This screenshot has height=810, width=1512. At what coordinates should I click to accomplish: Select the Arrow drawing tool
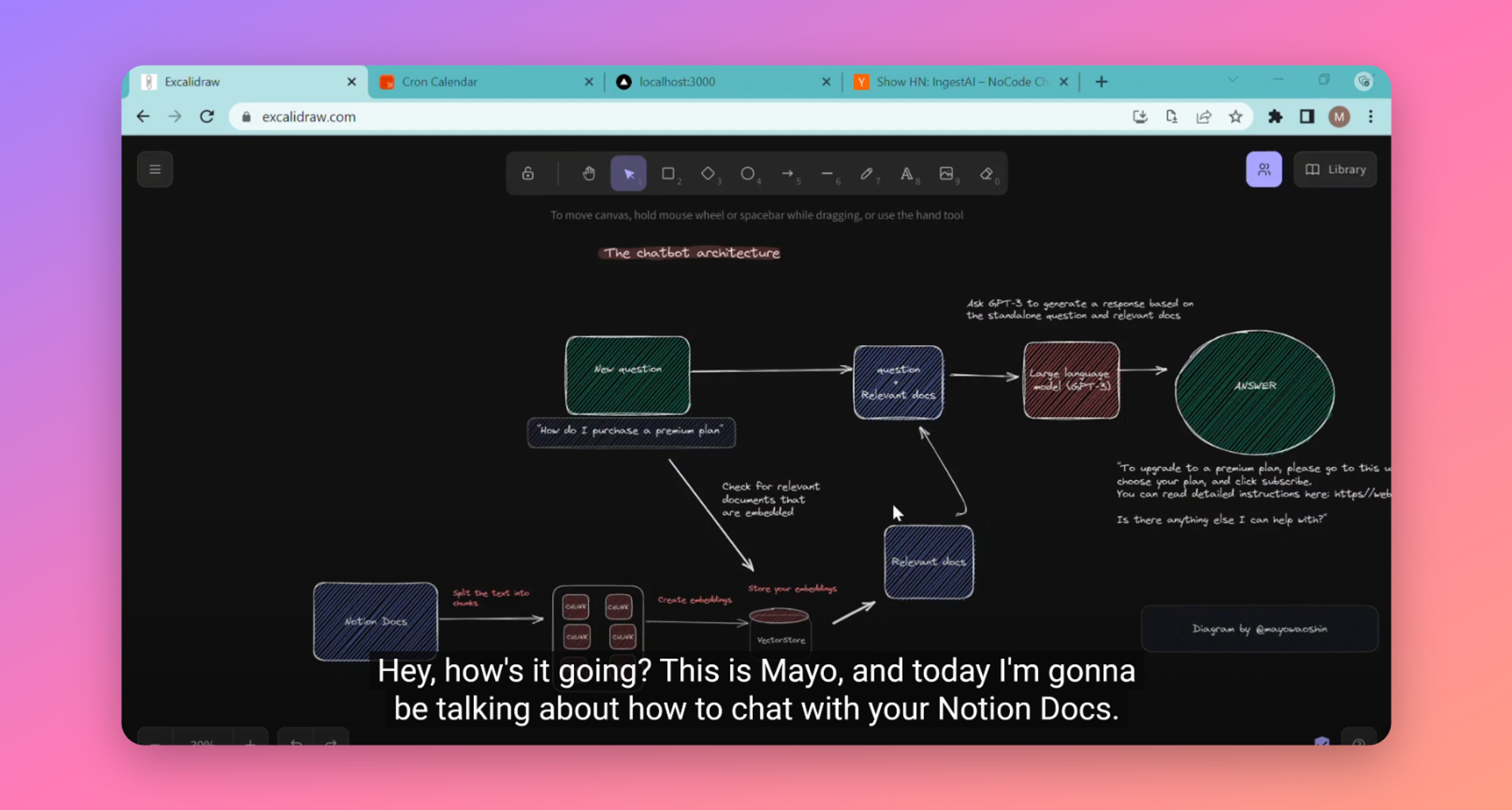point(788,174)
